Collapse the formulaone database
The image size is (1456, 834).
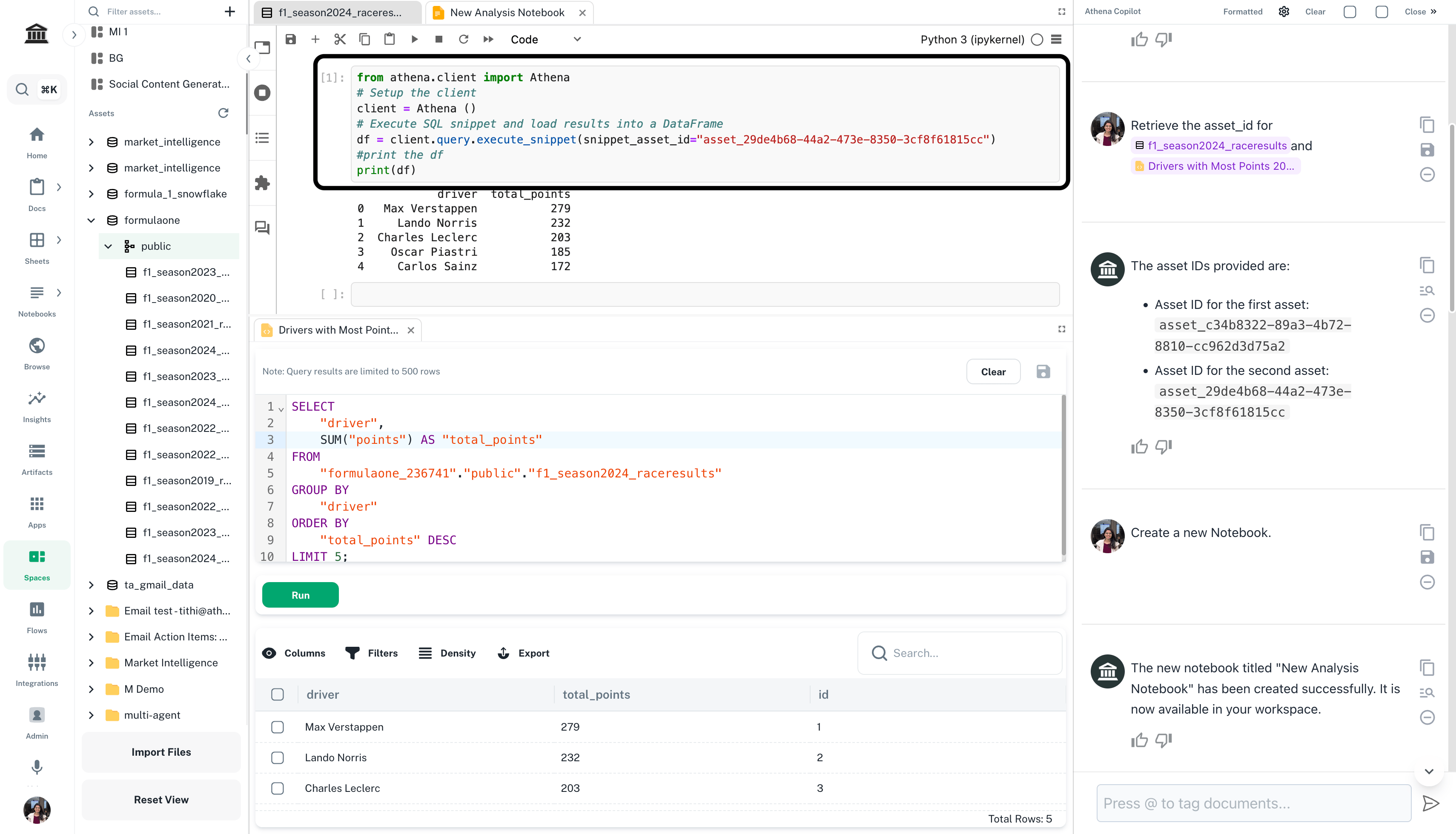[x=92, y=220]
